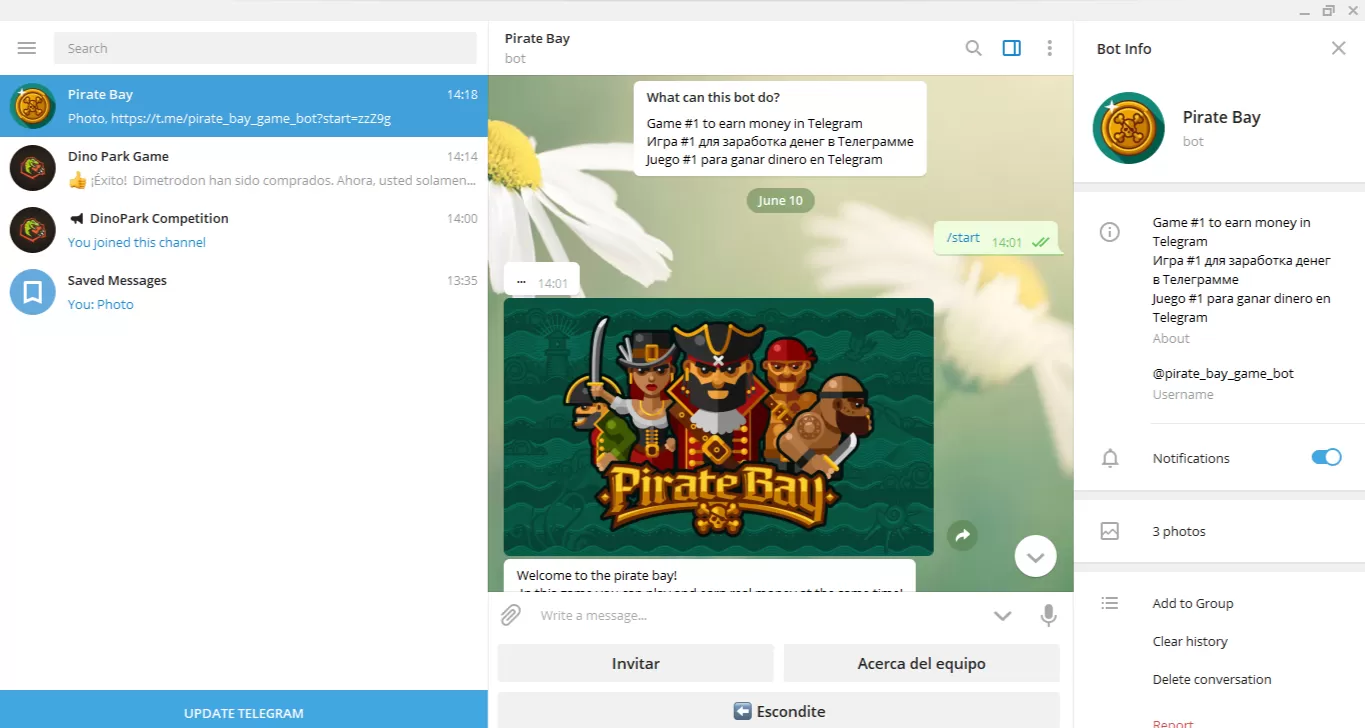Viewport: 1365px width, 728px height.
Task: Click the Add to Group list icon
Action: [x=1109, y=603]
